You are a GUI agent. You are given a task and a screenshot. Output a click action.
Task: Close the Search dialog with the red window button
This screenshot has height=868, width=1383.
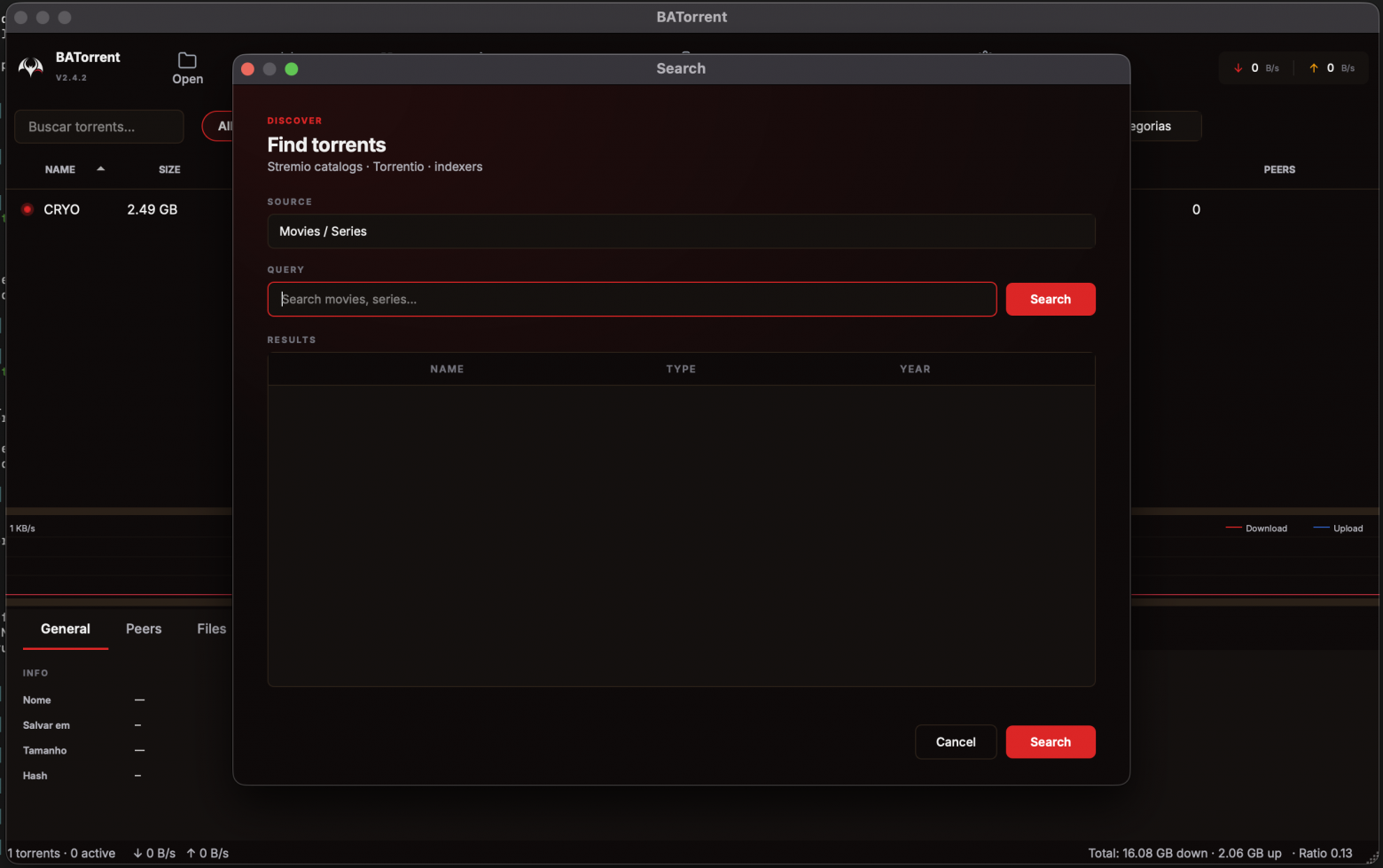[248, 69]
